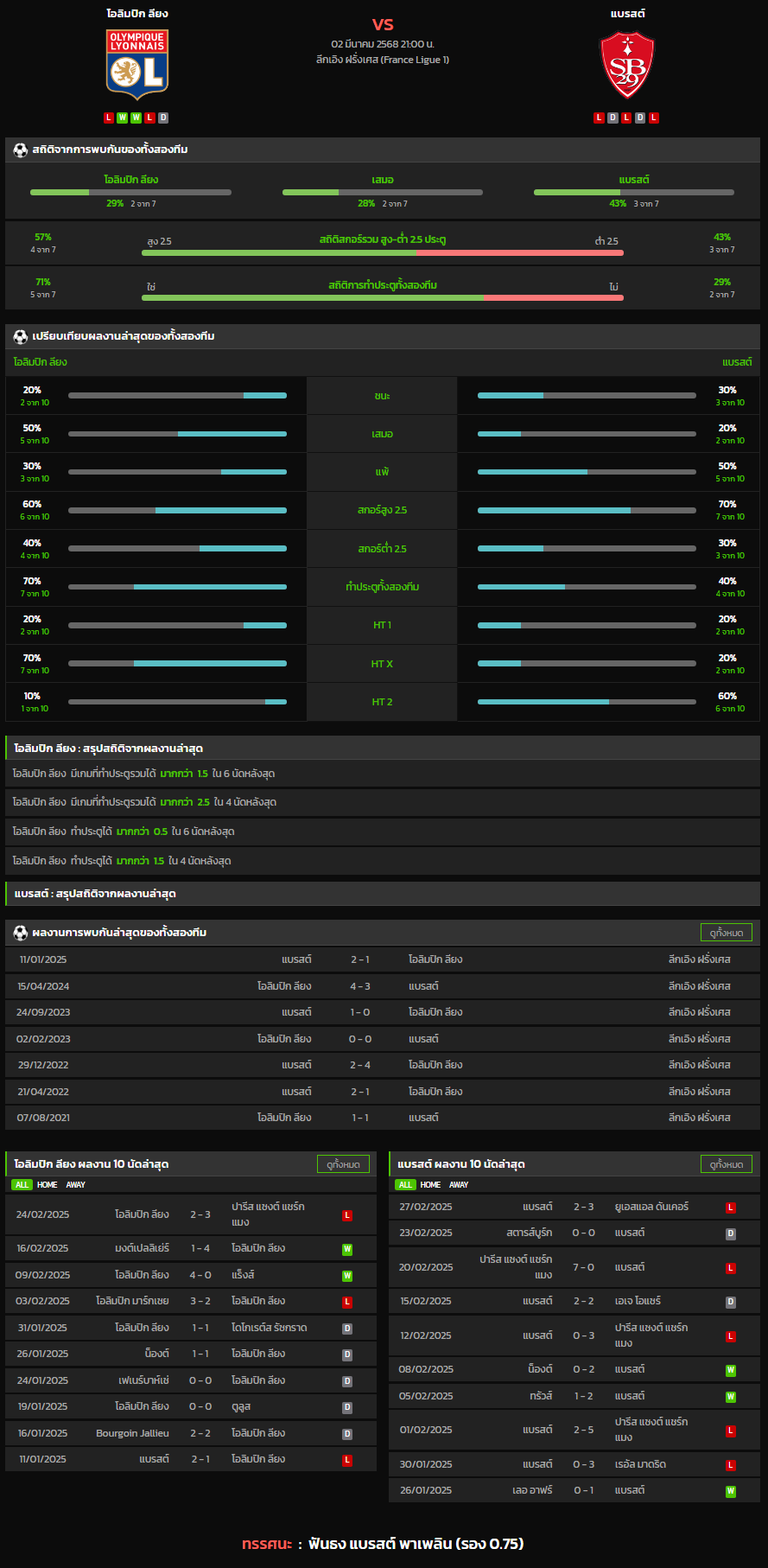Click the W badge in Lyon's 09/02/2025 row
768x1568 pixels.
click(x=347, y=1276)
